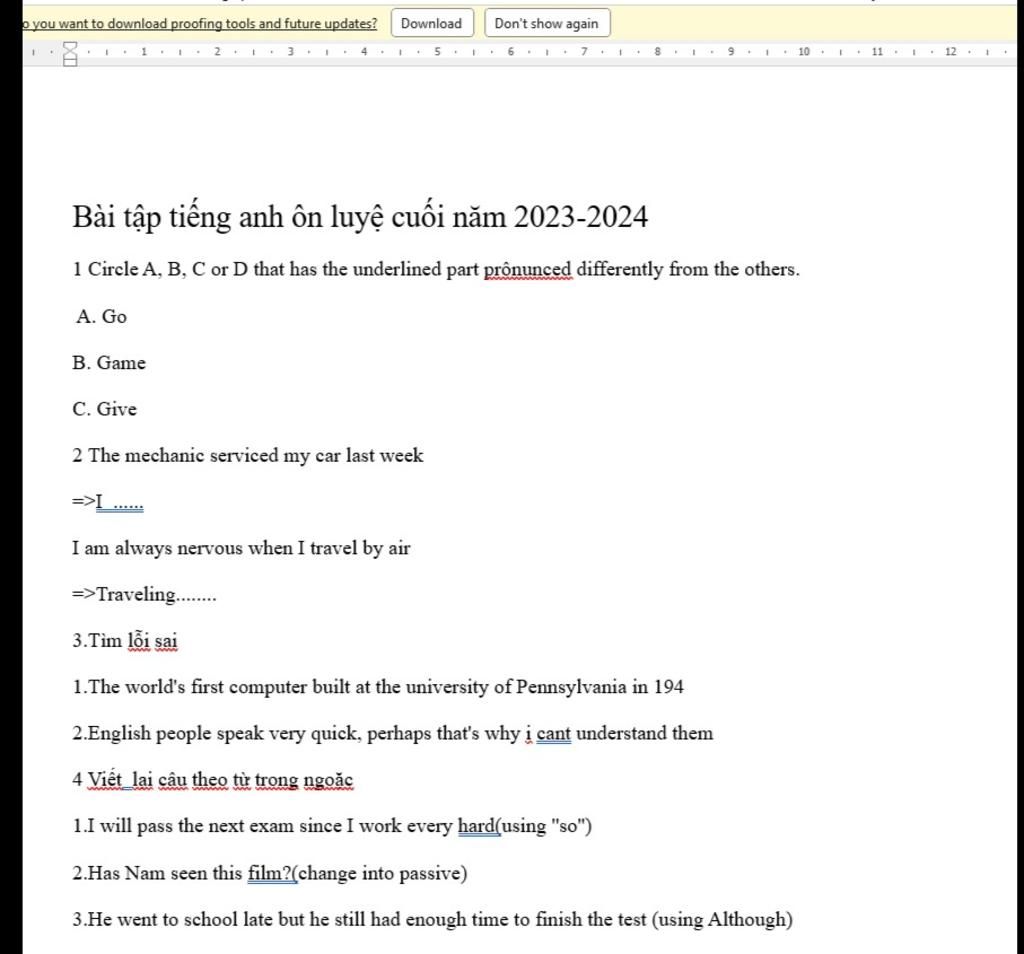The image size is (1024, 954).
Task: Click the sentence with using "so"
Action: coord(332,827)
